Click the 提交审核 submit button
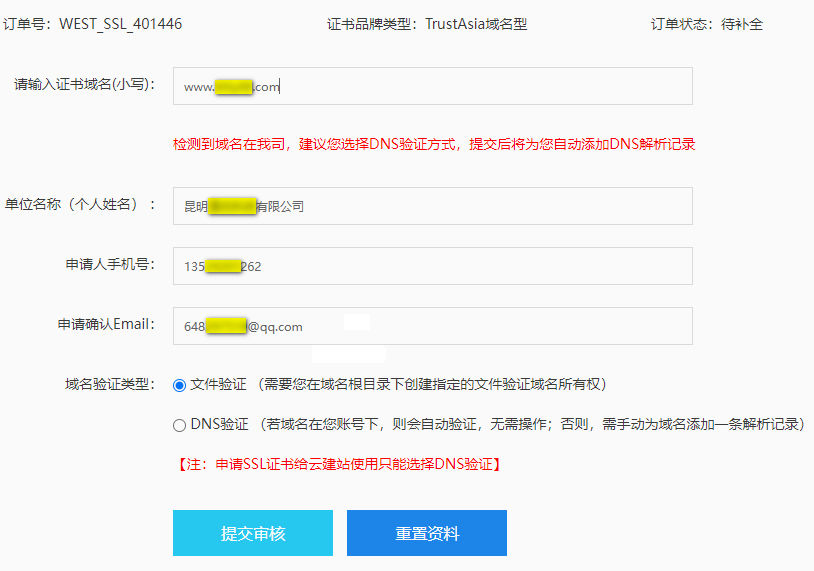814x571 pixels. [x=253, y=533]
